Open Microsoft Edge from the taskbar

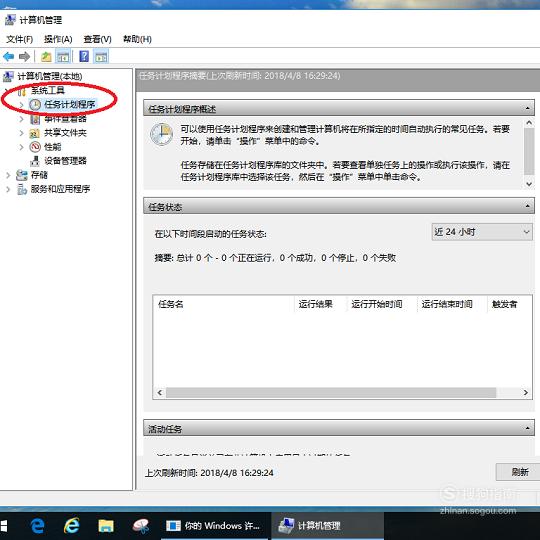coord(38,526)
